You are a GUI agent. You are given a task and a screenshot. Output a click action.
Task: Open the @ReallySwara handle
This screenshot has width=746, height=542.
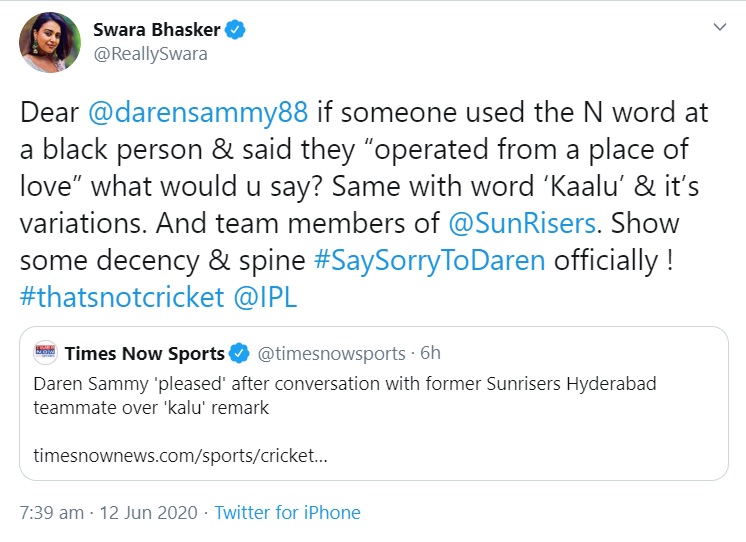tap(150, 54)
